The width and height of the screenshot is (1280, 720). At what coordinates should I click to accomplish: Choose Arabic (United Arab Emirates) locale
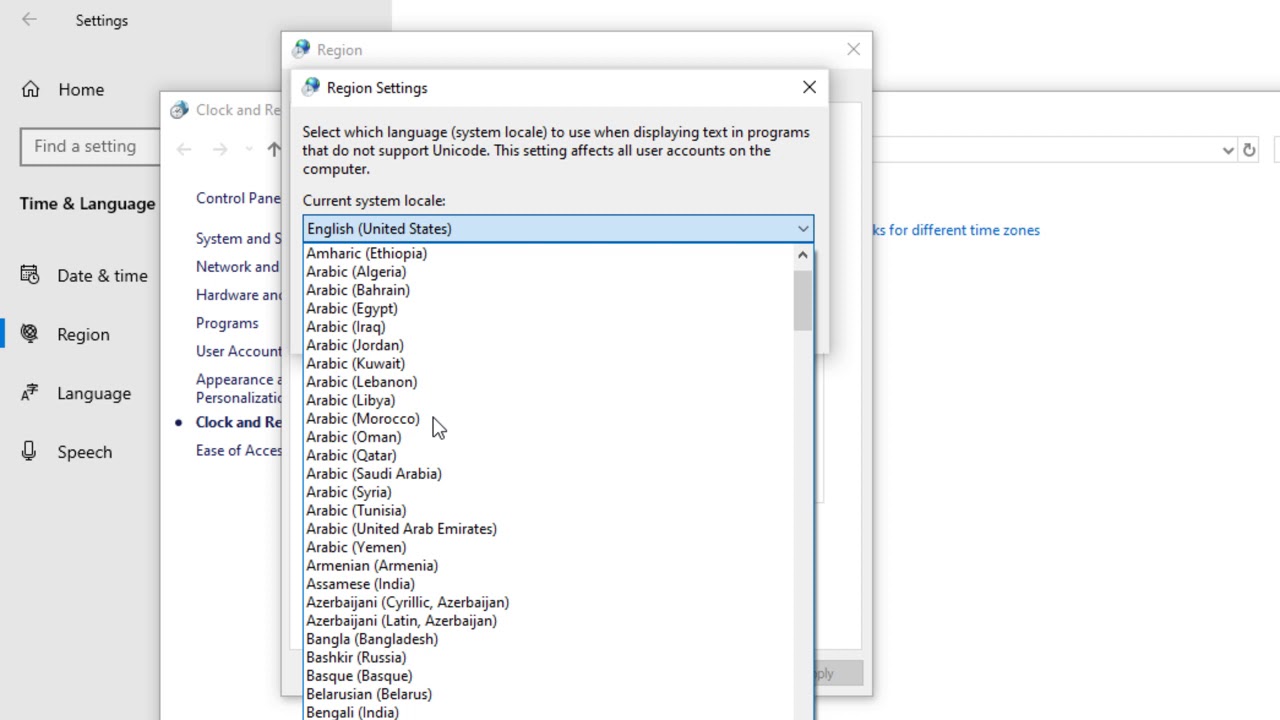548,529
